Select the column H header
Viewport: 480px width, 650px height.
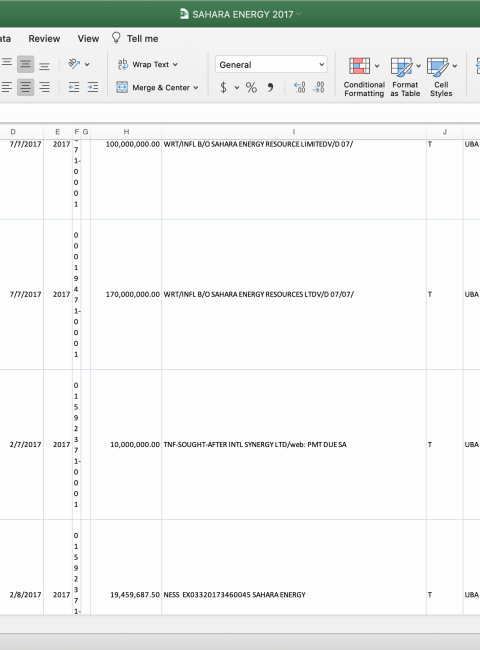coord(126,132)
